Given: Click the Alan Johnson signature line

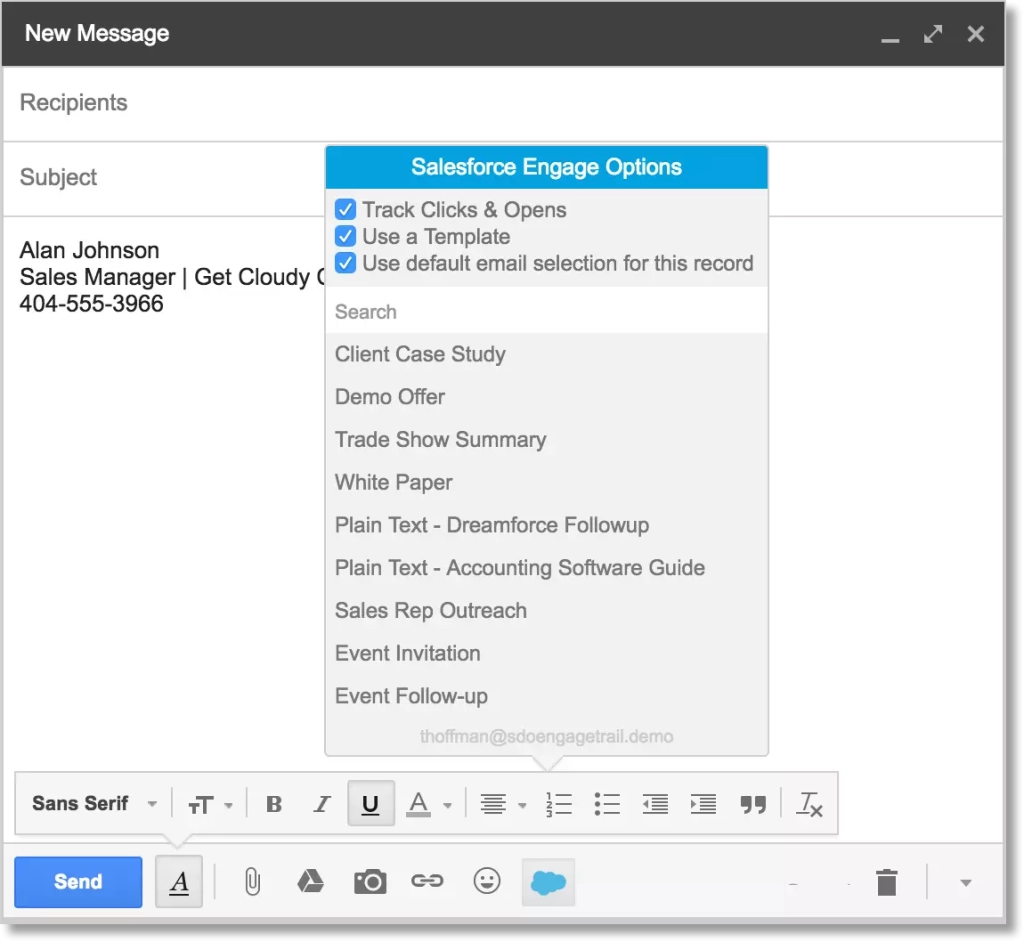Looking at the screenshot, I should pyautogui.click(x=89, y=250).
